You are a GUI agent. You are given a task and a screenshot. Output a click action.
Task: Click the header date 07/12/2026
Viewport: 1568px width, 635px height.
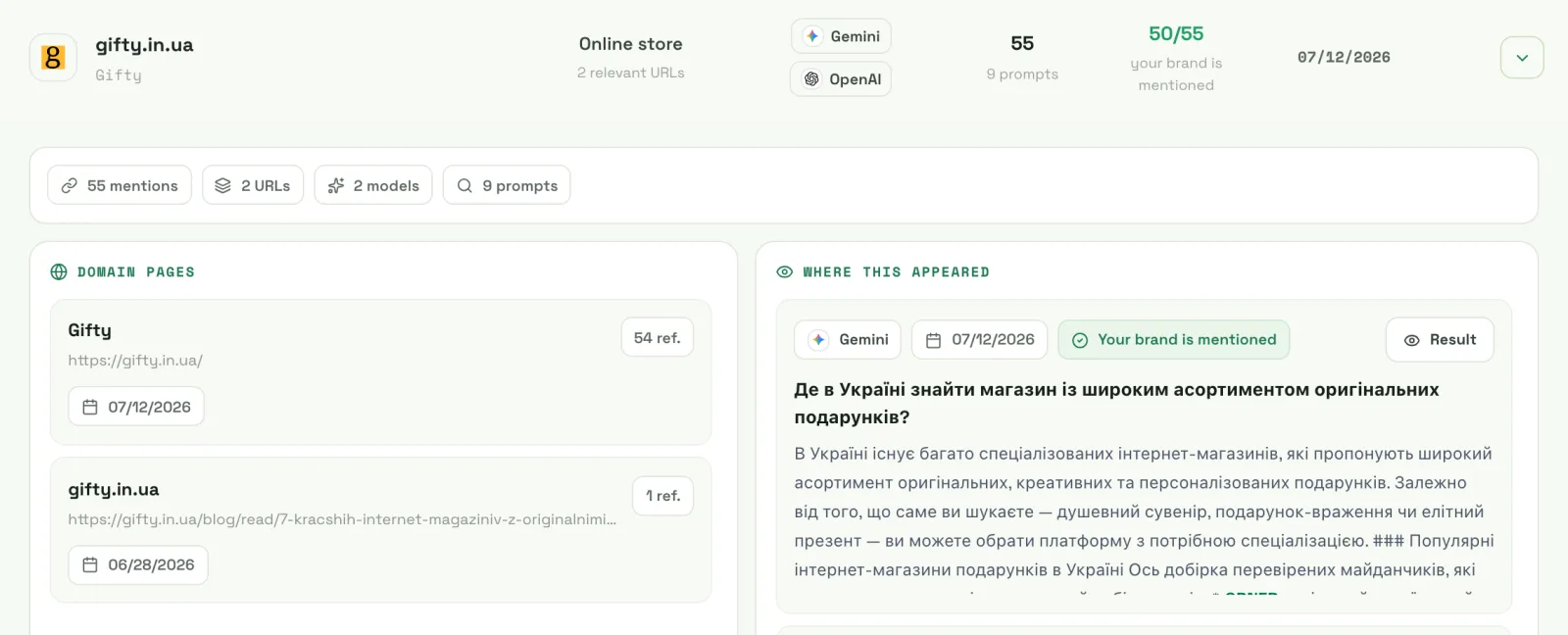point(1344,58)
